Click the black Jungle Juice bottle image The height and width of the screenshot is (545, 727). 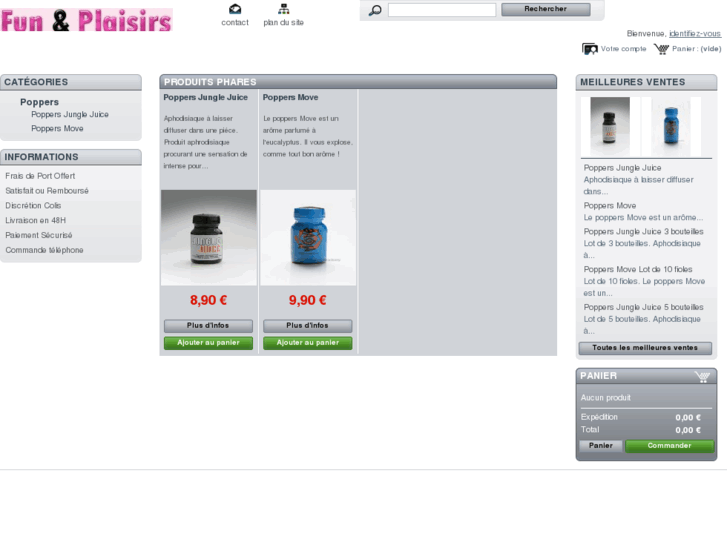(x=209, y=237)
